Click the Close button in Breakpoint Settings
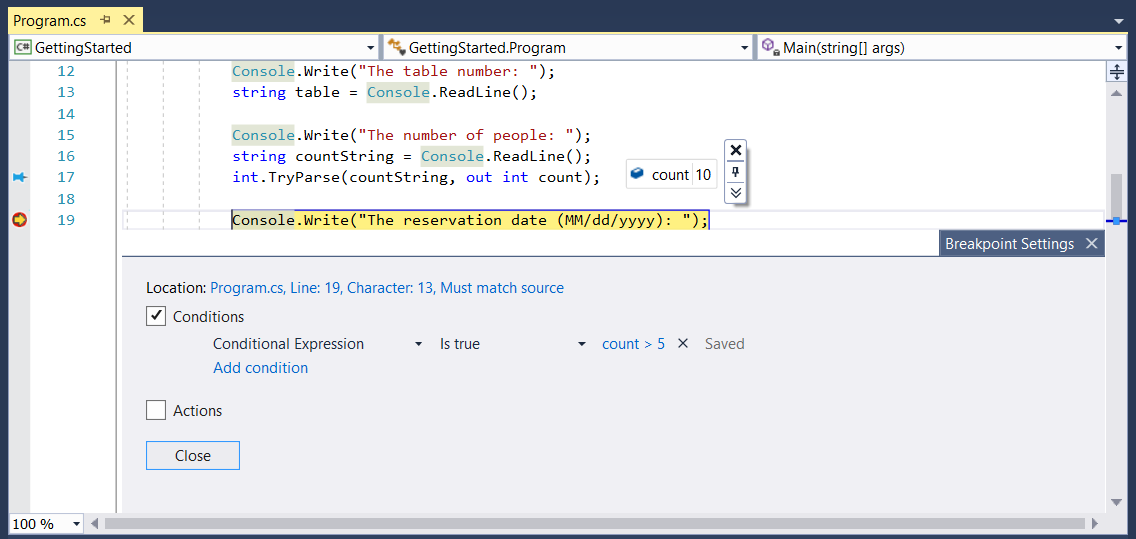Screen dimensions: 1136x539 click(x=193, y=456)
